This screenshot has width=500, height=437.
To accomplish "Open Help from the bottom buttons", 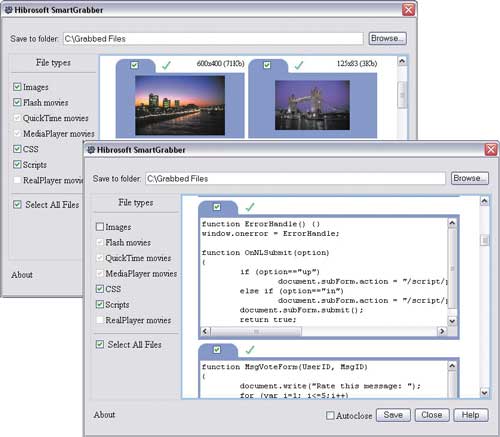I will [471, 415].
